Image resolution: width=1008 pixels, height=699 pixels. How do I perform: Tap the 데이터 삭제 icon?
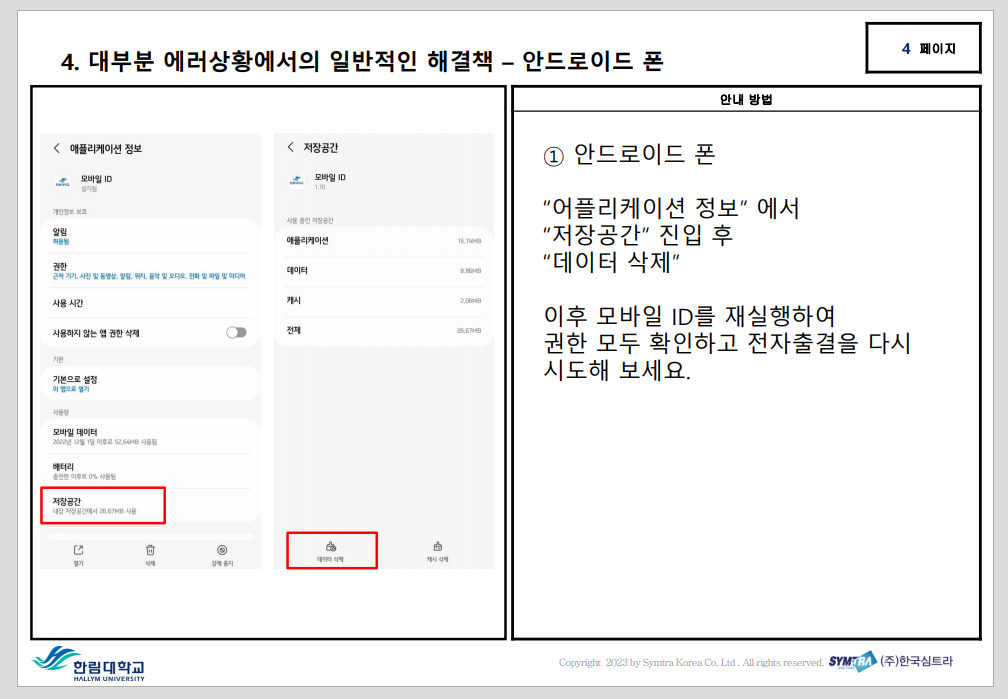(x=331, y=547)
